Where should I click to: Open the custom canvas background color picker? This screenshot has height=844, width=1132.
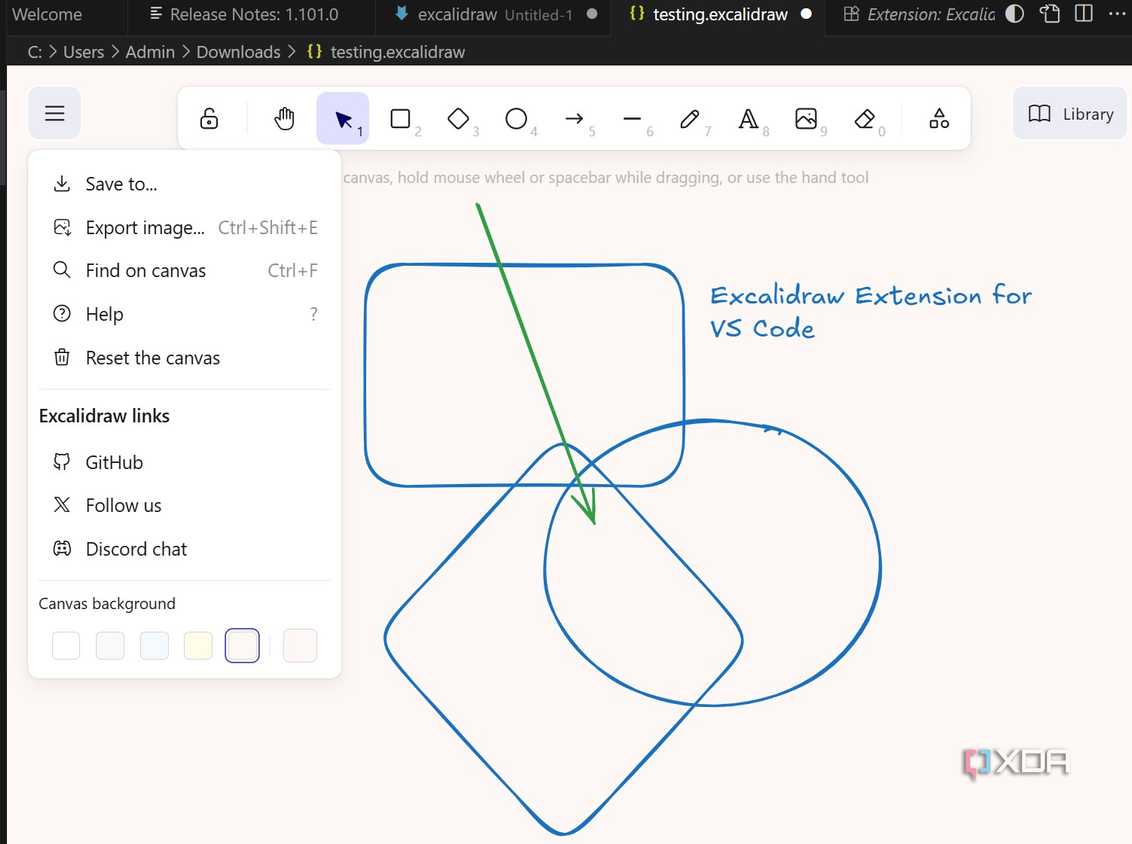coord(300,645)
